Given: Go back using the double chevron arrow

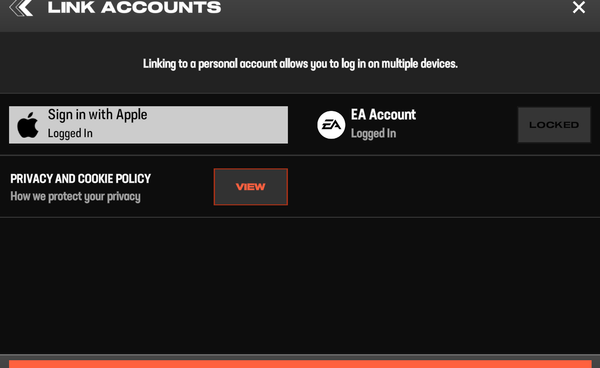Looking at the screenshot, I should click(x=21, y=8).
